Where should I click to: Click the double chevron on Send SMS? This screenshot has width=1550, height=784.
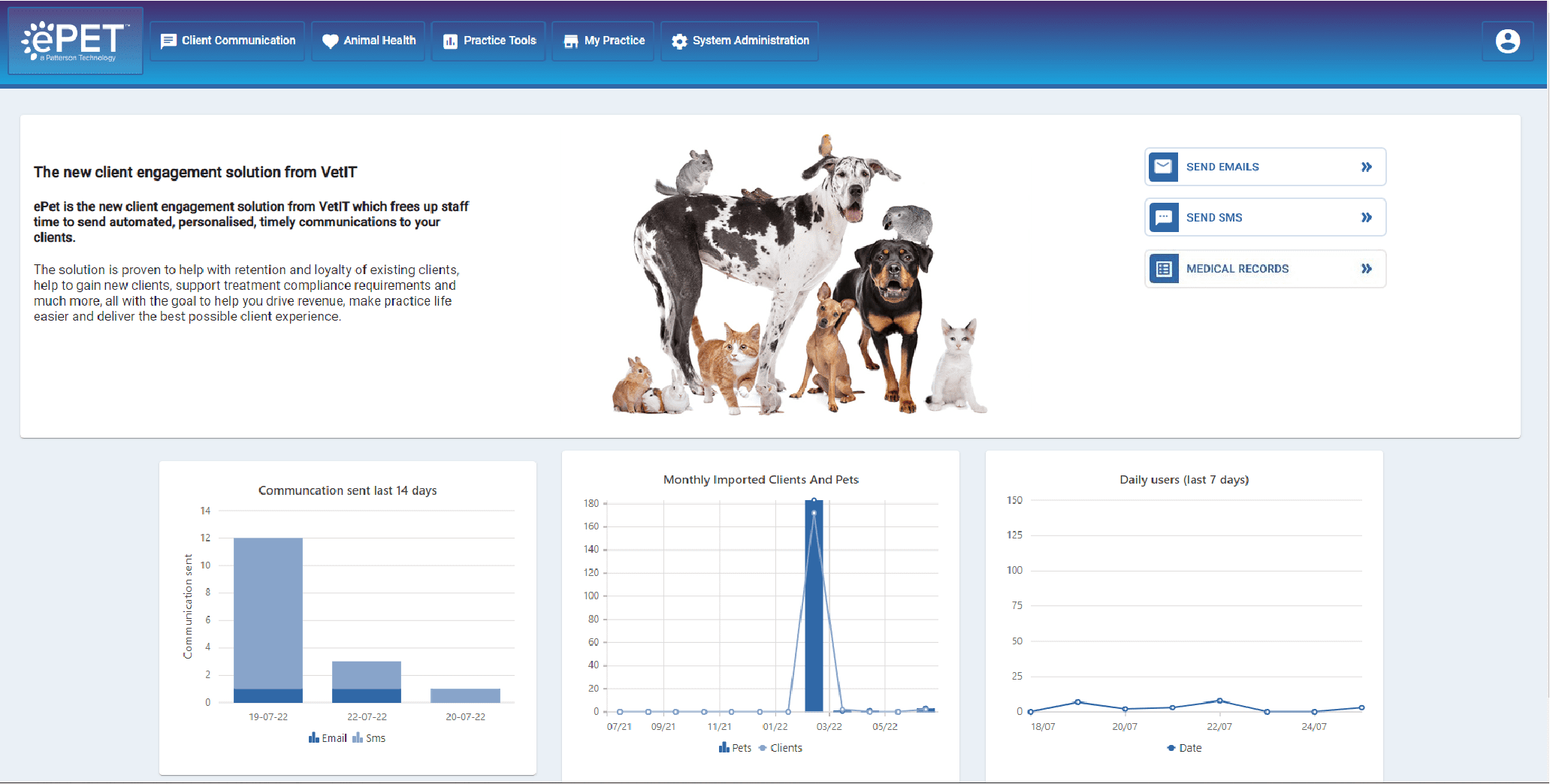[1367, 218]
